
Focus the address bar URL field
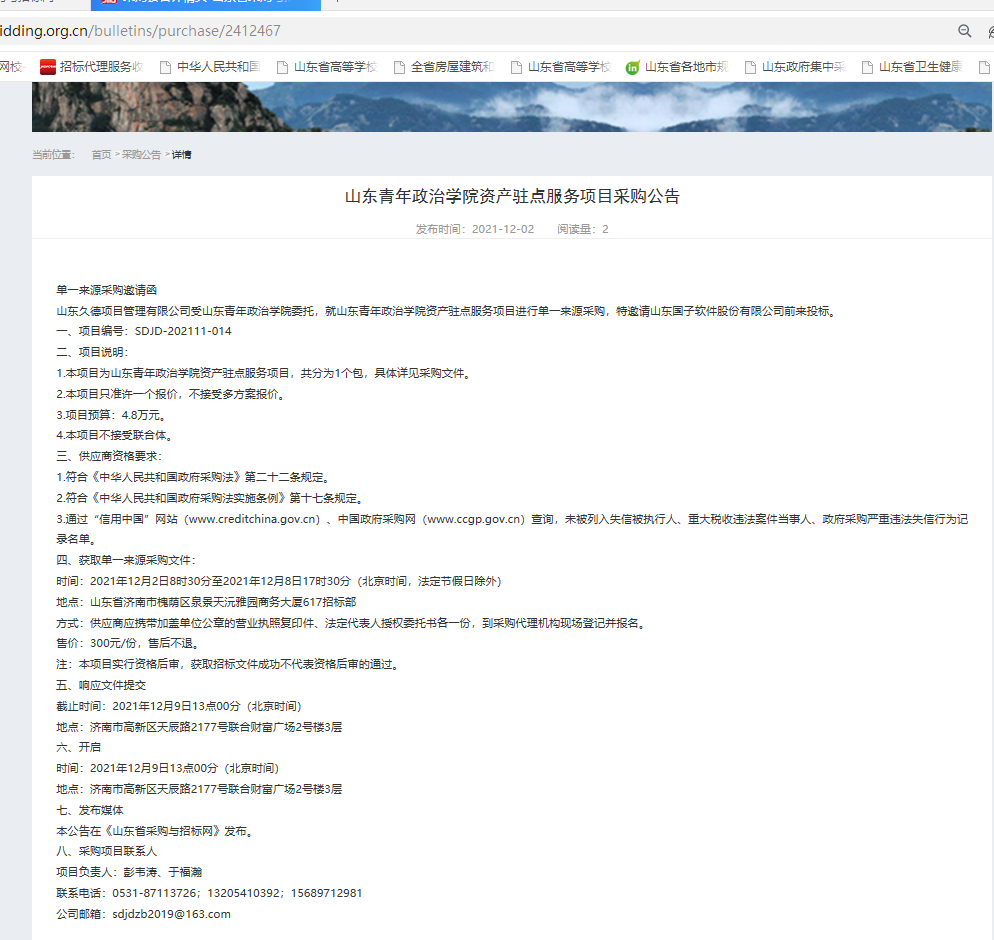(x=400, y=31)
